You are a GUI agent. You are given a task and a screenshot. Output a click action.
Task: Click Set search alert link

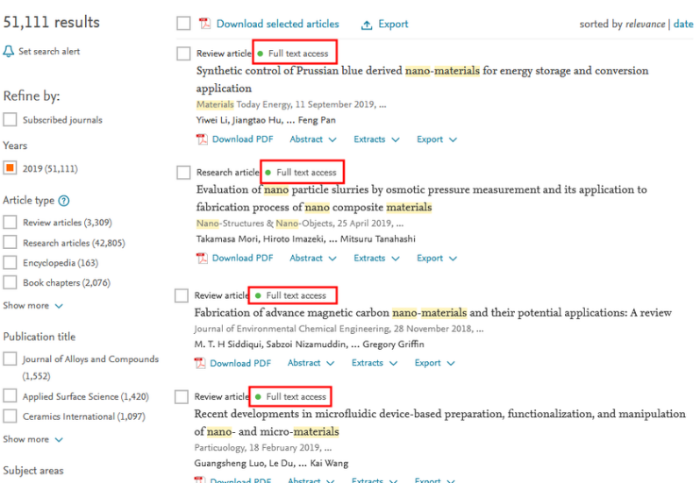click(x=49, y=51)
